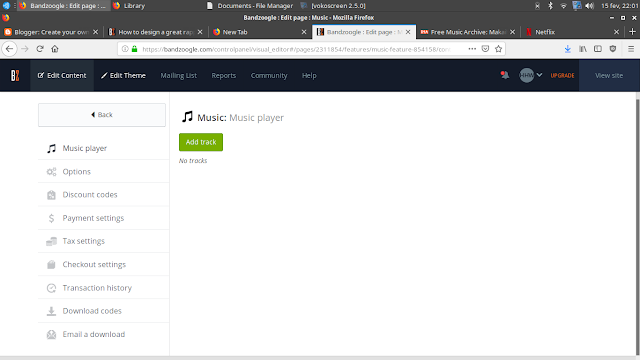640x360 pixels.
Task: Open the page actions three-dots icon
Action: click(x=472, y=49)
